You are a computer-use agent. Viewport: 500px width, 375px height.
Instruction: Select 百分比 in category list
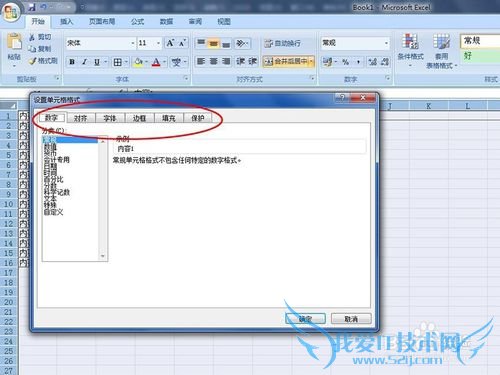coord(53,179)
